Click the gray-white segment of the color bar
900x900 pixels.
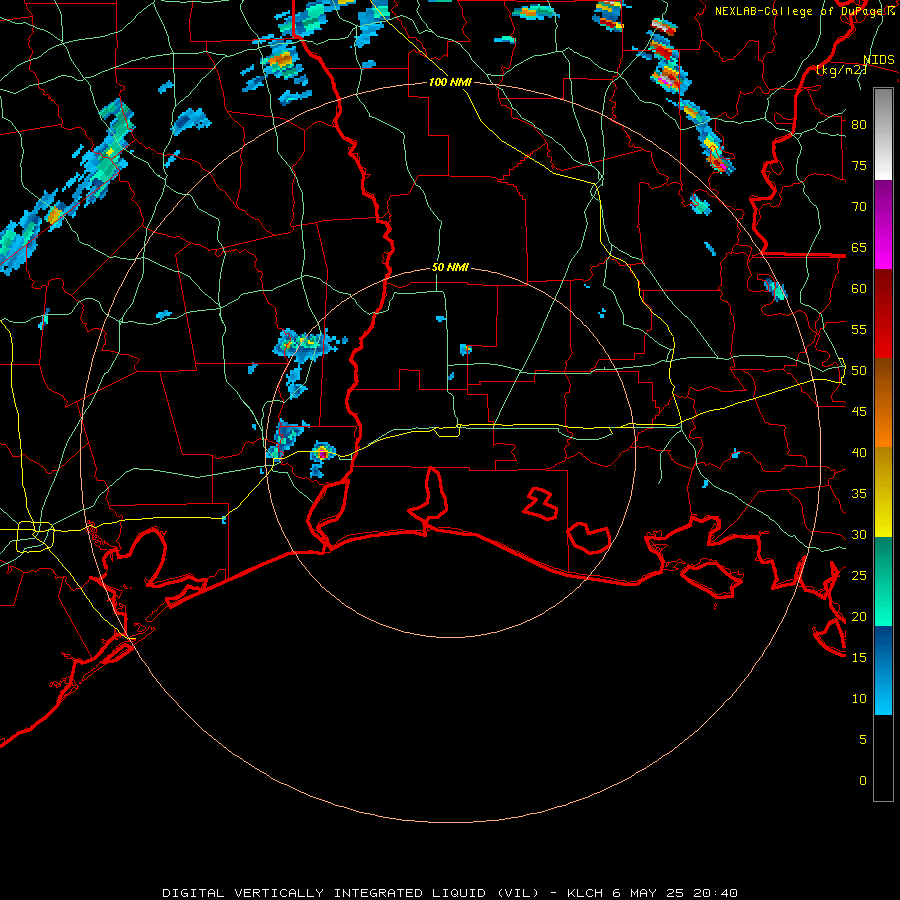(x=883, y=134)
